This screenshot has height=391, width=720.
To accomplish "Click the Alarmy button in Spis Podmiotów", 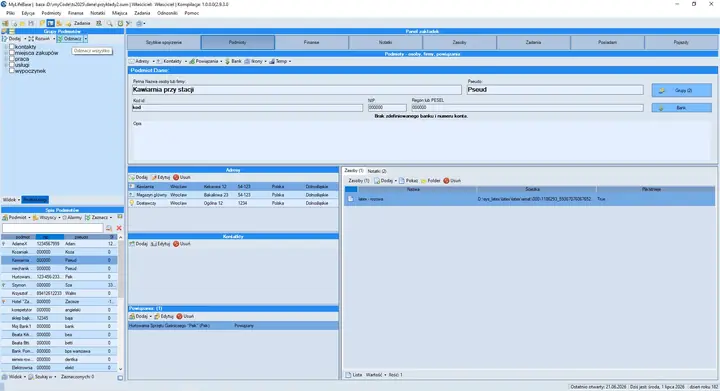I will coord(72,218).
